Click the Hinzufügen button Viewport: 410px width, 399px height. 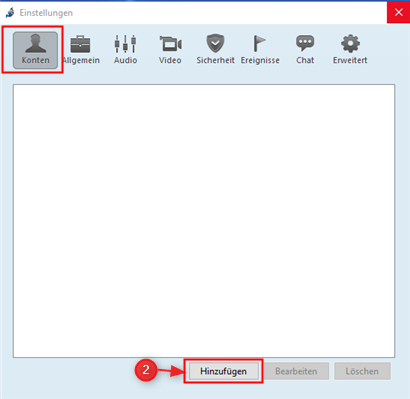[223, 371]
